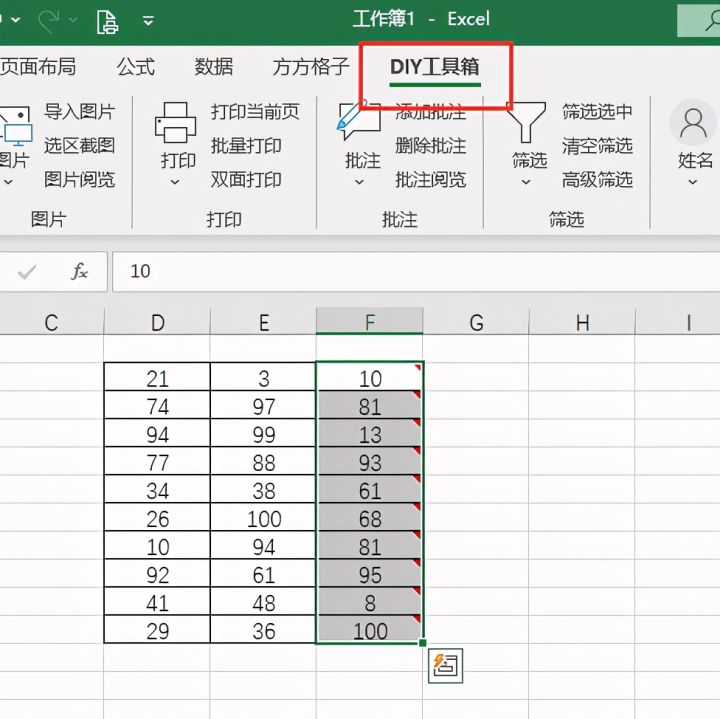Open the redo dropdown arrow

point(73,20)
